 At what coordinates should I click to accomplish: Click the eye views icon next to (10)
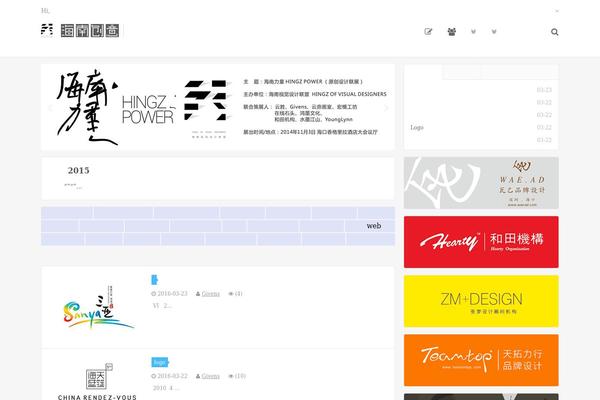click(x=231, y=376)
